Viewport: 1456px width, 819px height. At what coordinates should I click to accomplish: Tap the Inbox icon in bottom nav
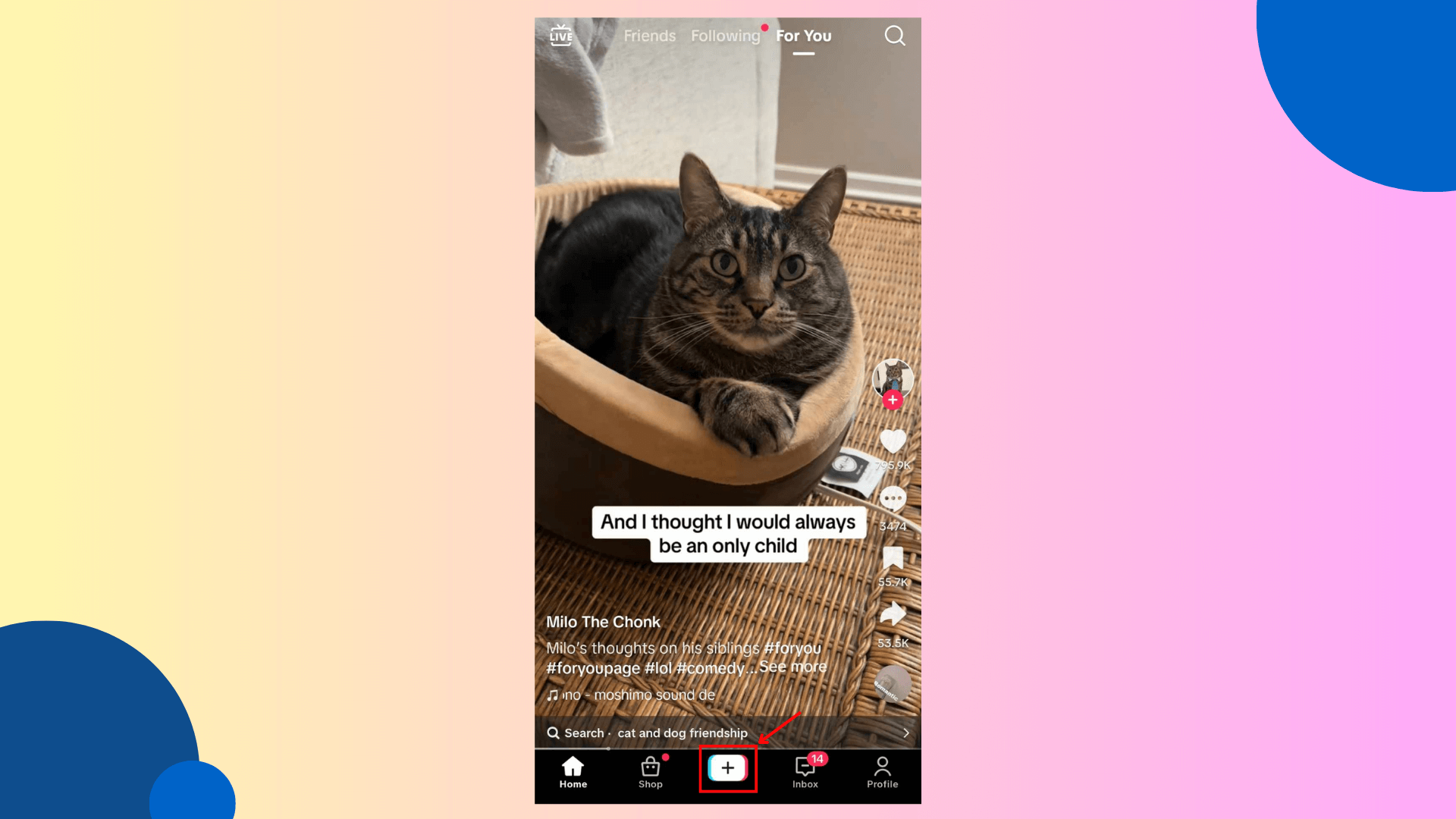(x=805, y=770)
